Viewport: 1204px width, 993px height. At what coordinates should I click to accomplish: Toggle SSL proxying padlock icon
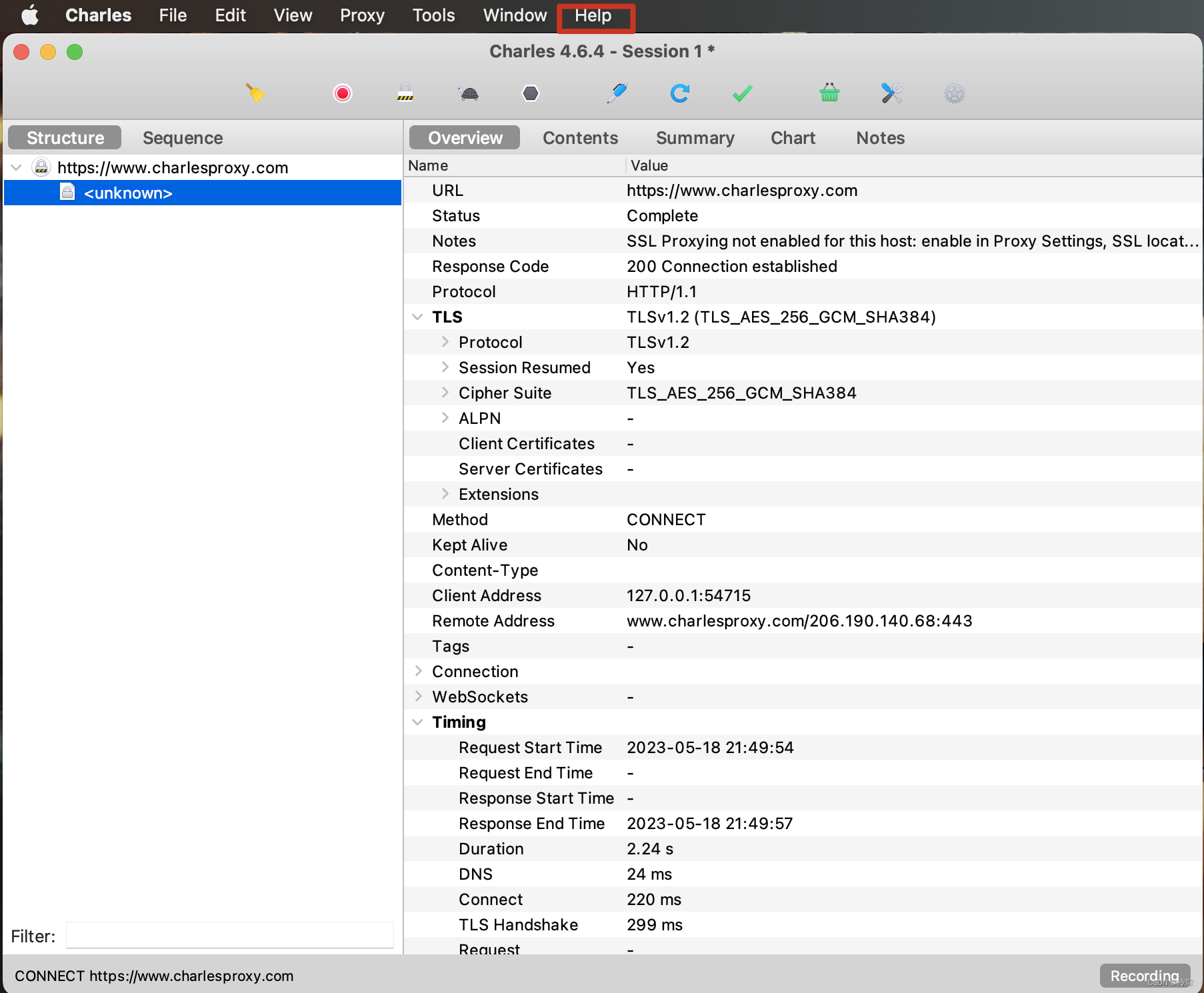tap(405, 93)
